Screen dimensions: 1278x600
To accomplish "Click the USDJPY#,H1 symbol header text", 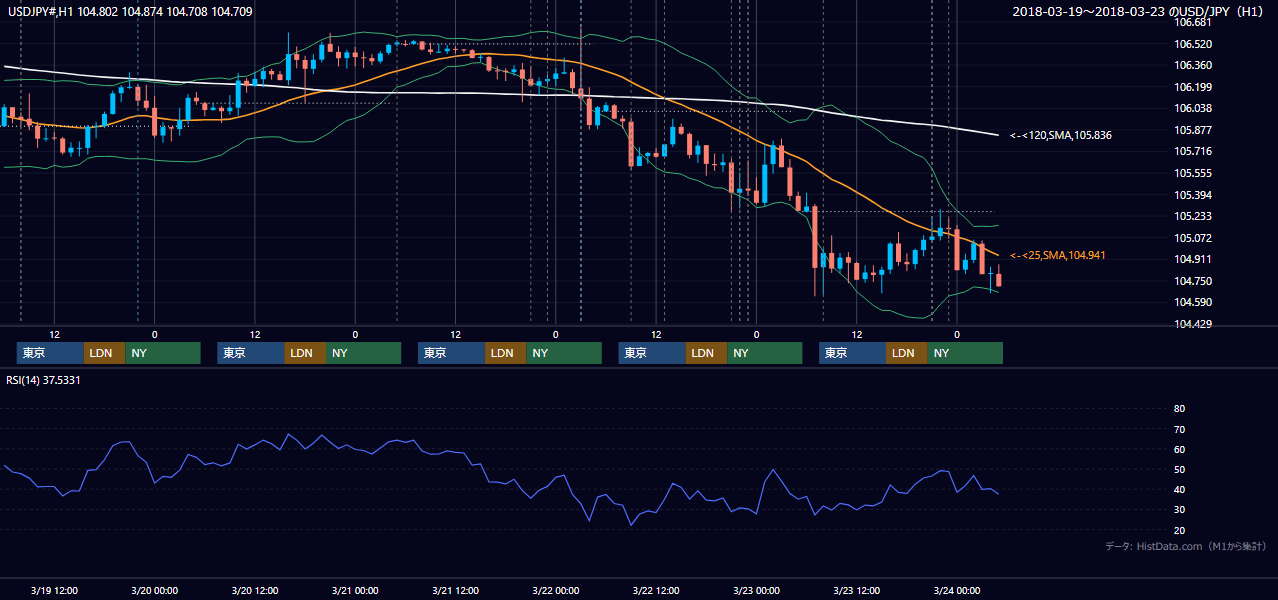I will point(128,11).
